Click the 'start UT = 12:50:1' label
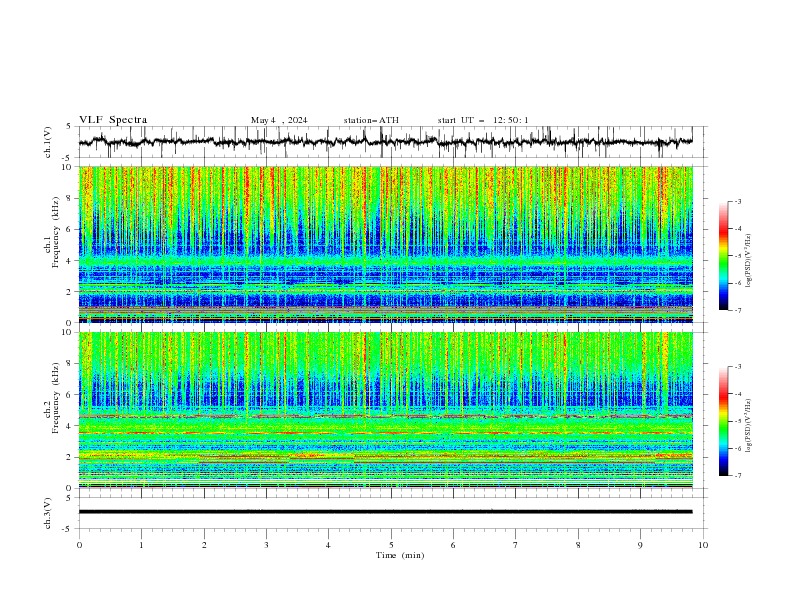Viewport: 792px width, 612px height. (483, 120)
